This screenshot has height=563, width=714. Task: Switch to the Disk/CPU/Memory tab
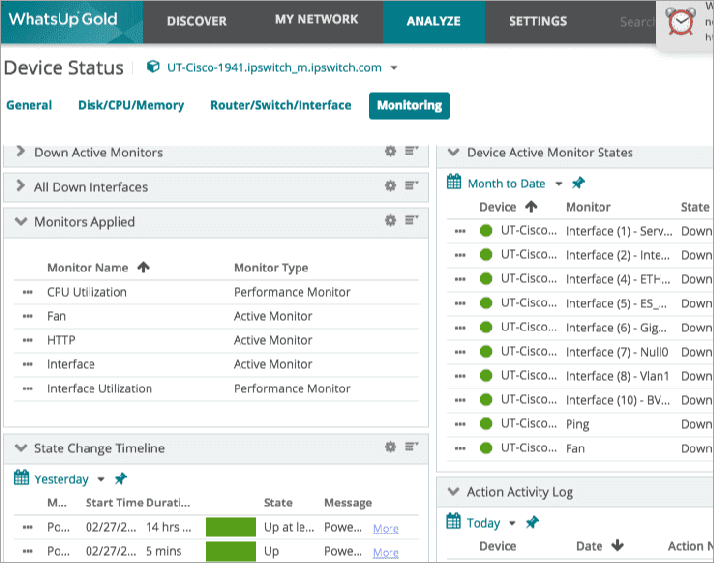coord(131,105)
